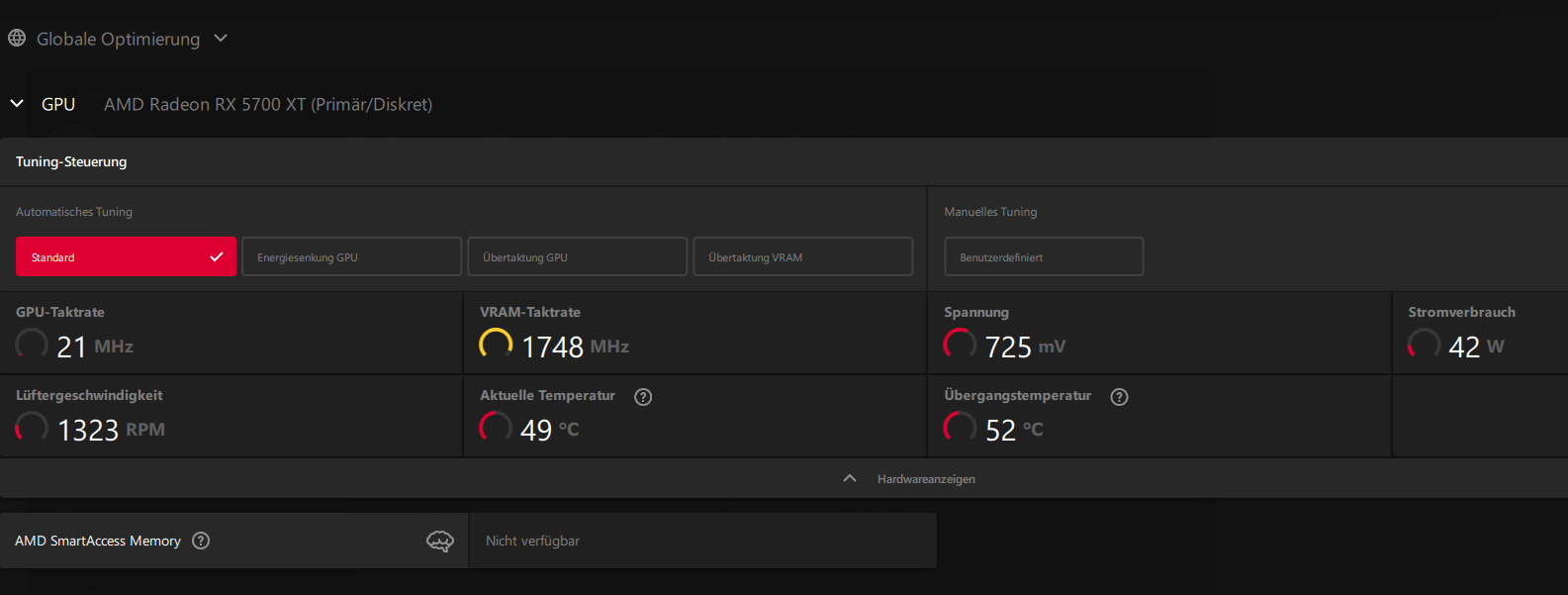The width and height of the screenshot is (1568, 595).
Task: Click help icon next to AMD SmartAccess Memory
Action: pos(201,541)
